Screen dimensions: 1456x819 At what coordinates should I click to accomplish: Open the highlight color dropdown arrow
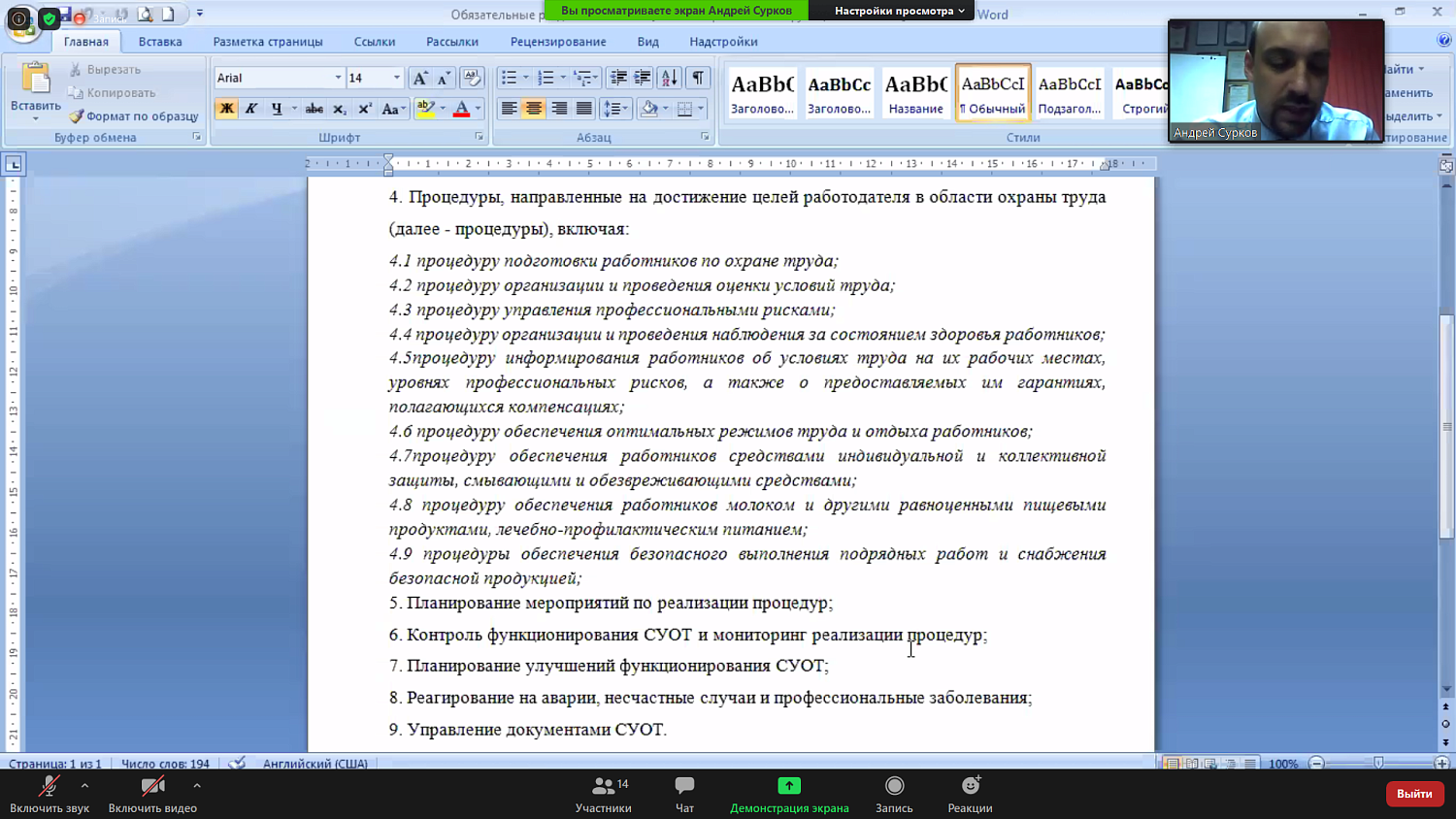point(443,109)
